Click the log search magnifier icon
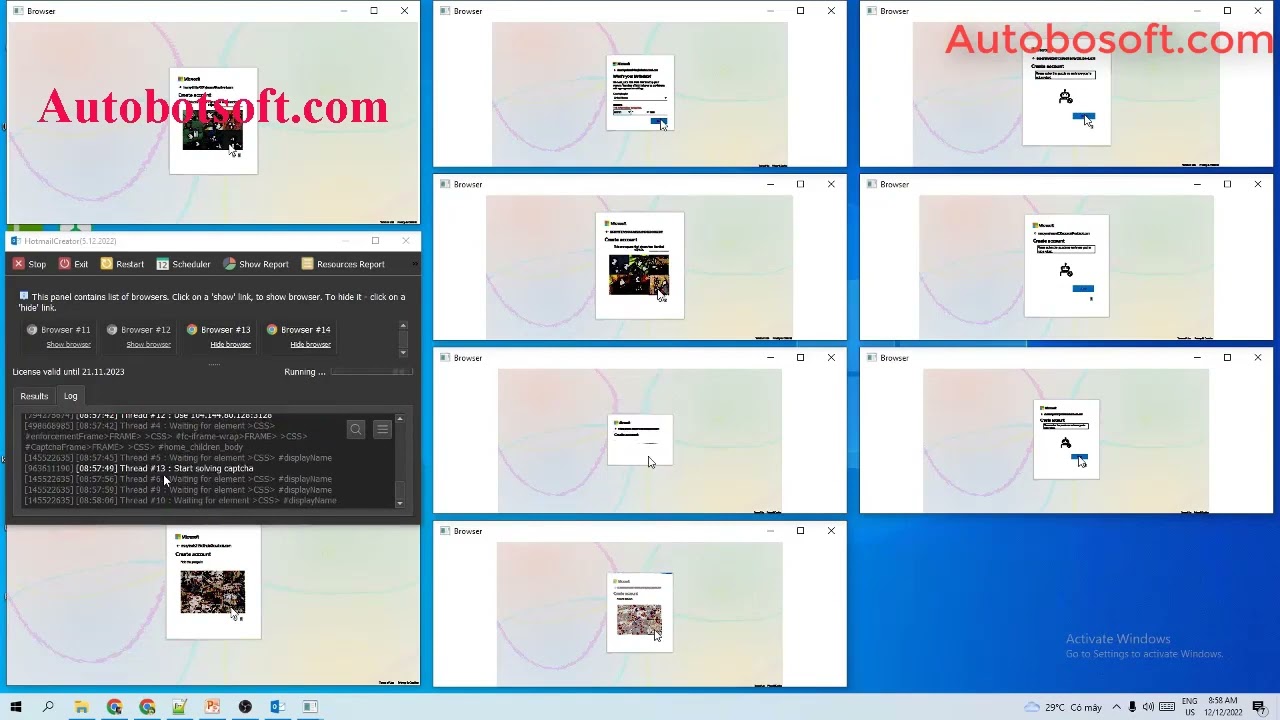This screenshot has height=720, width=1280. click(x=356, y=429)
